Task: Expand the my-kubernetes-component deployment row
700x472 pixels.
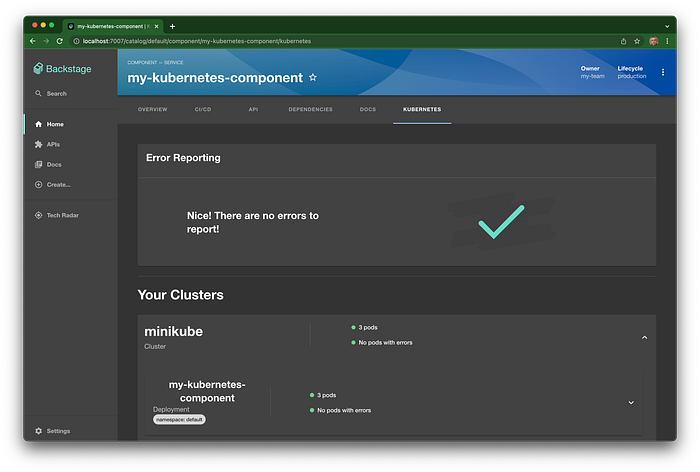Action: [x=631, y=403]
